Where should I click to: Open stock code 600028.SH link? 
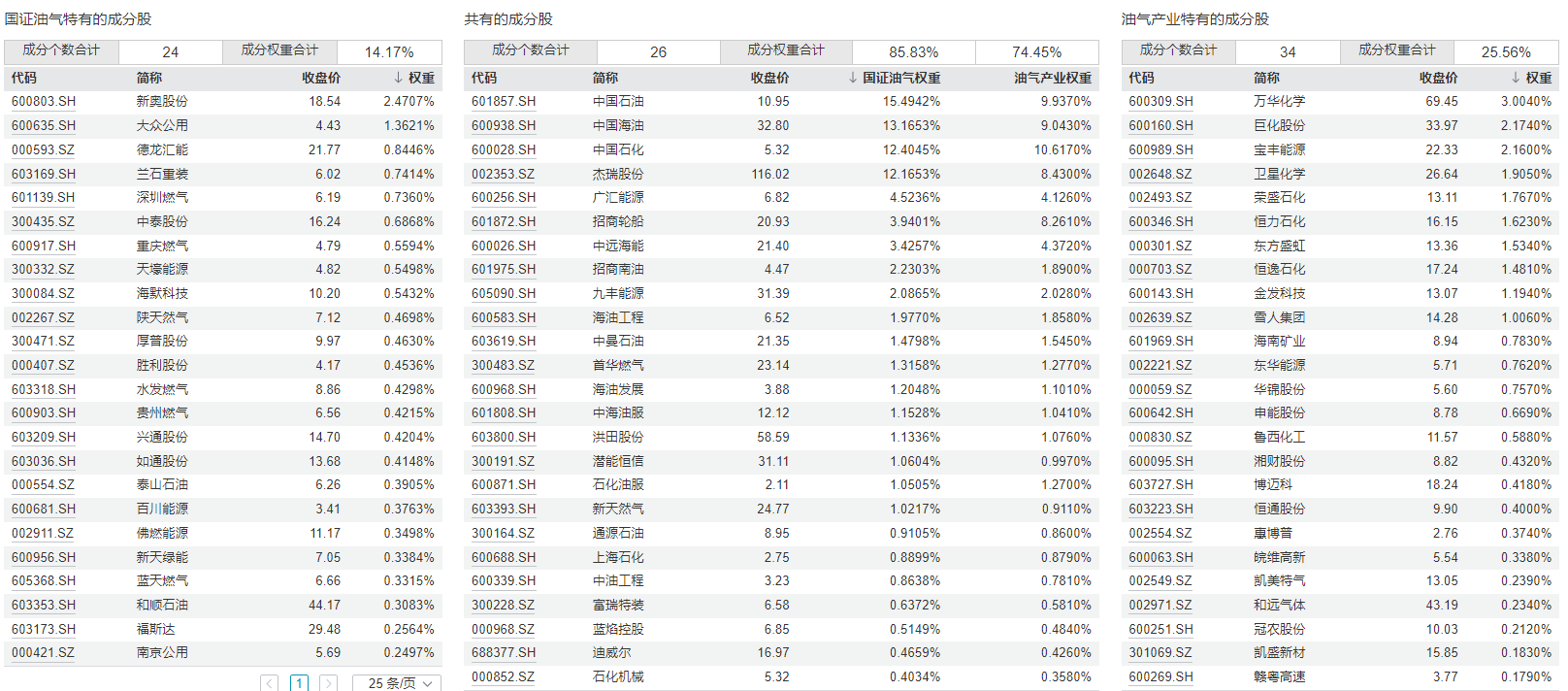(504, 149)
